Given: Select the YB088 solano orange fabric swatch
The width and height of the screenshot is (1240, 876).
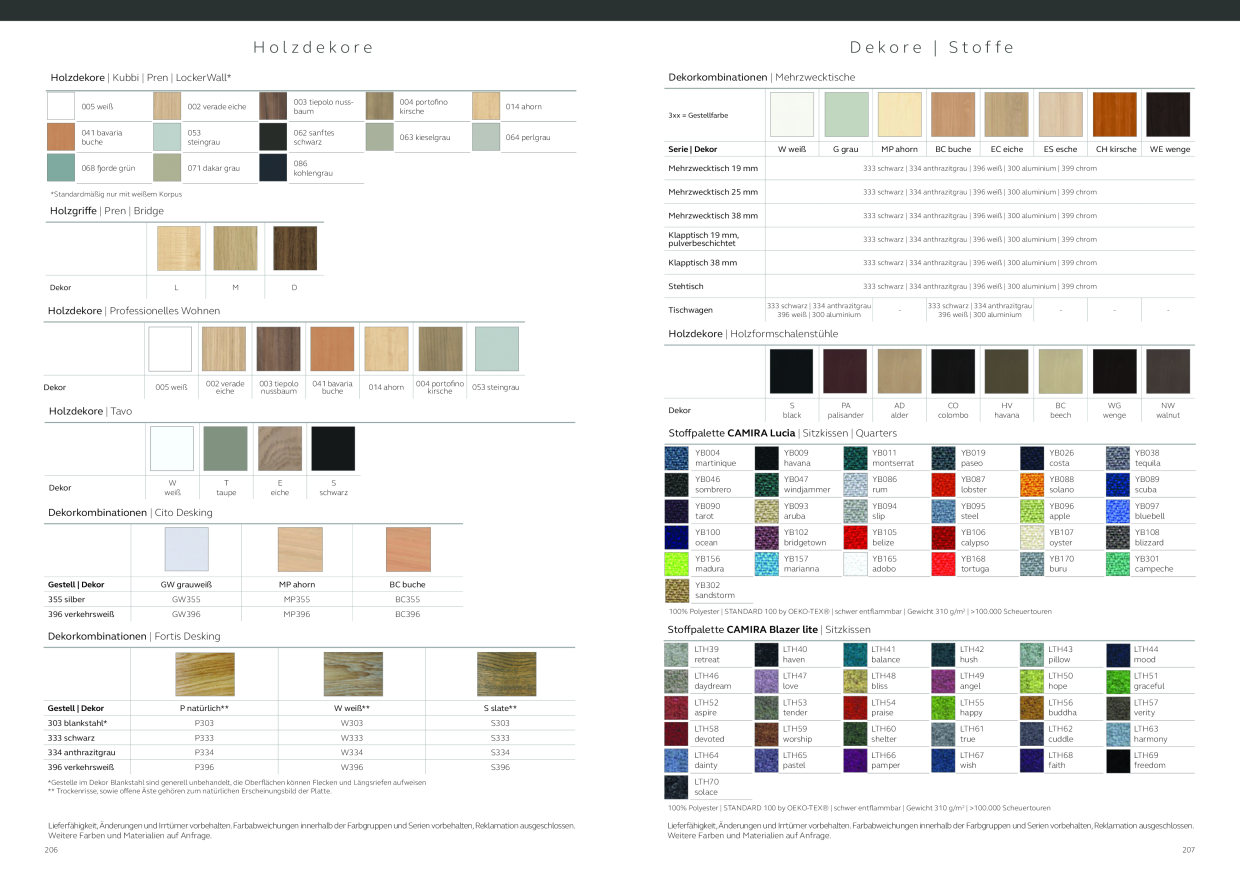Looking at the screenshot, I should click(1032, 485).
